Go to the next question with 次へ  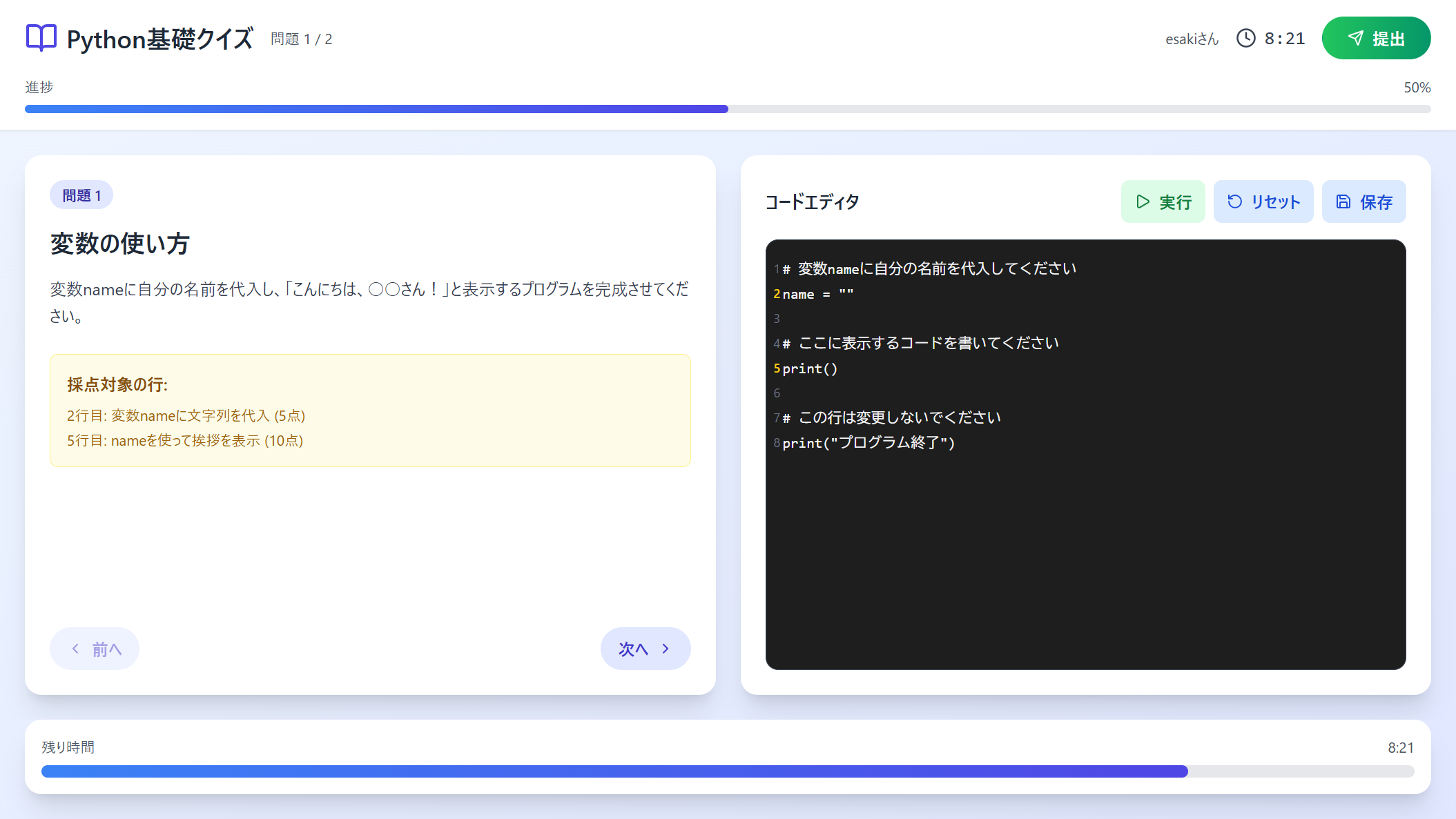click(x=645, y=649)
